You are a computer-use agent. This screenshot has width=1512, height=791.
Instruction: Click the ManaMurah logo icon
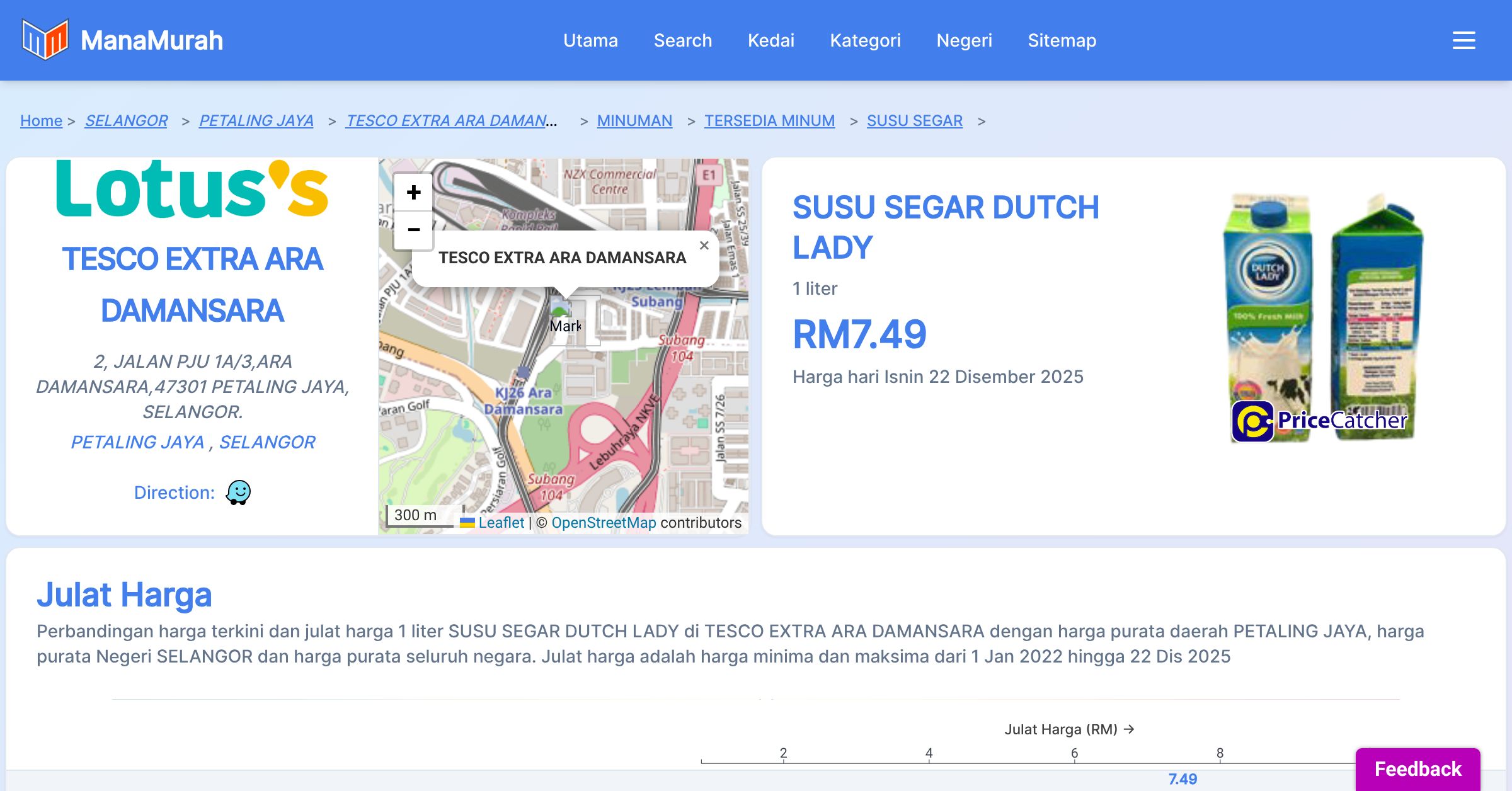point(45,40)
